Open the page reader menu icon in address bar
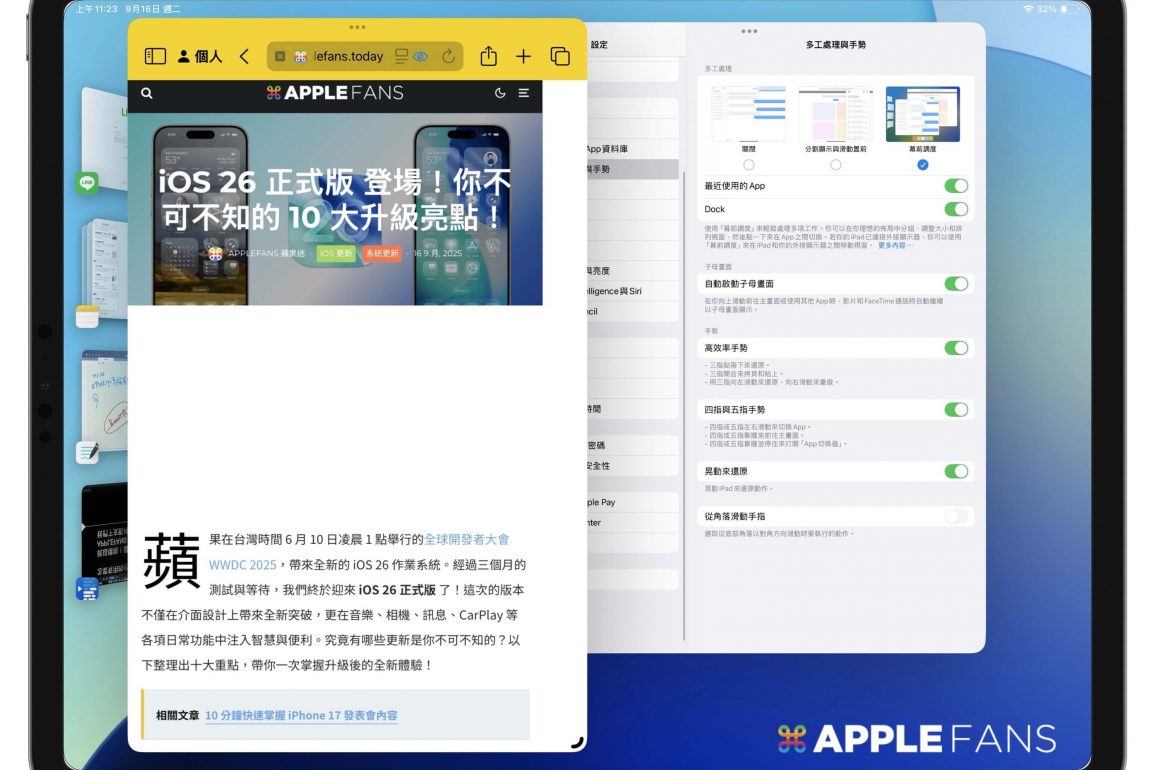The height and width of the screenshot is (770, 1155). 402,57
